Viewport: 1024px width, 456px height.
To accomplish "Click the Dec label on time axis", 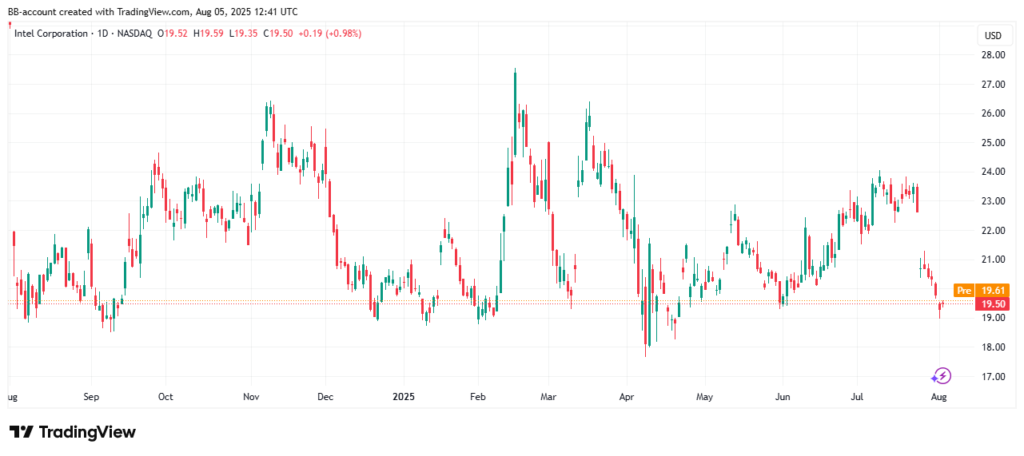I will pyautogui.click(x=325, y=397).
